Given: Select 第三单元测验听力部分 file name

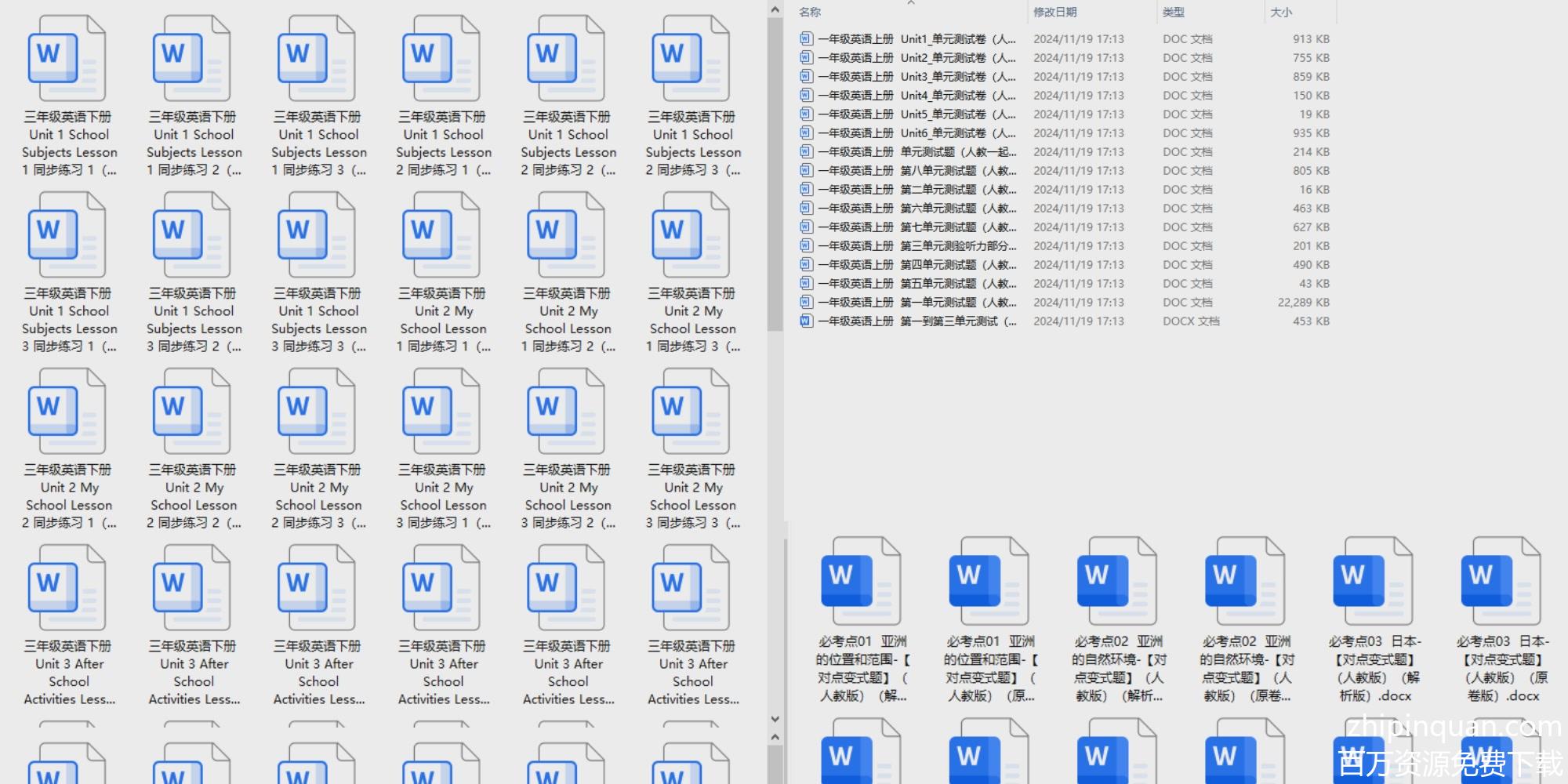Looking at the screenshot, I should (x=917, y=245).
